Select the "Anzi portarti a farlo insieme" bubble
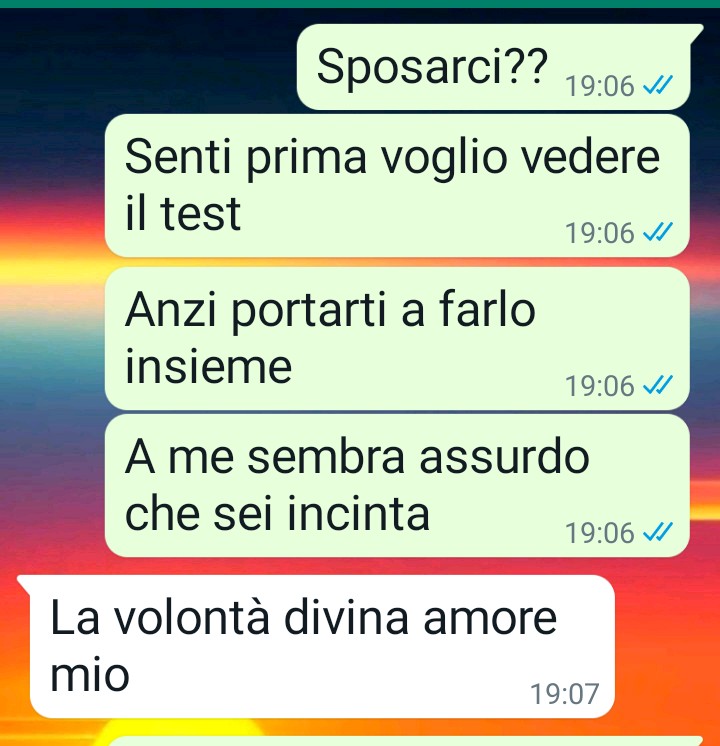Viewport: 720px width, 746px height. 397,338
